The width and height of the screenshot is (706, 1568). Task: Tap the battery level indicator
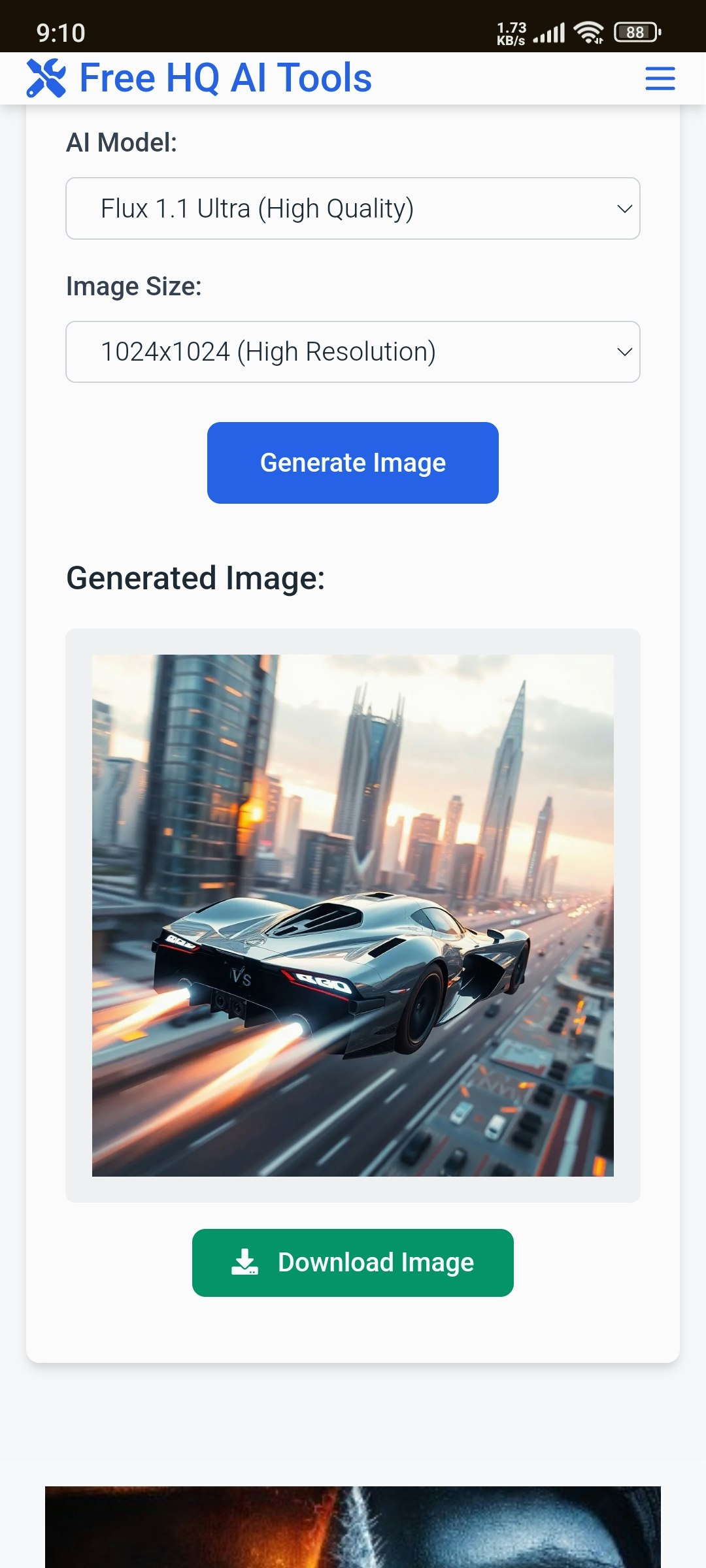click(637, 32)
